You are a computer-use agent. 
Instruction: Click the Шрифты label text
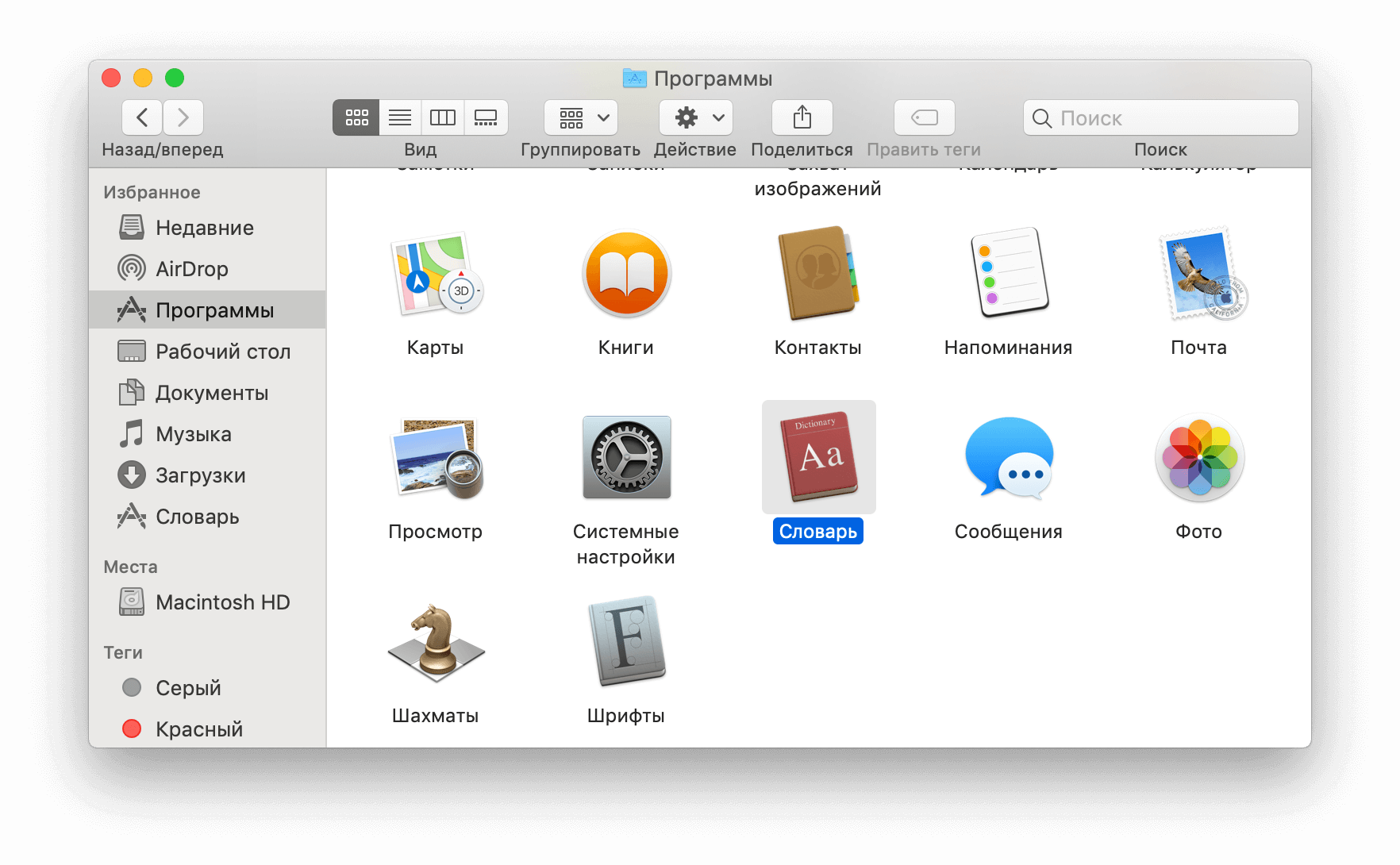pos(626,716)
